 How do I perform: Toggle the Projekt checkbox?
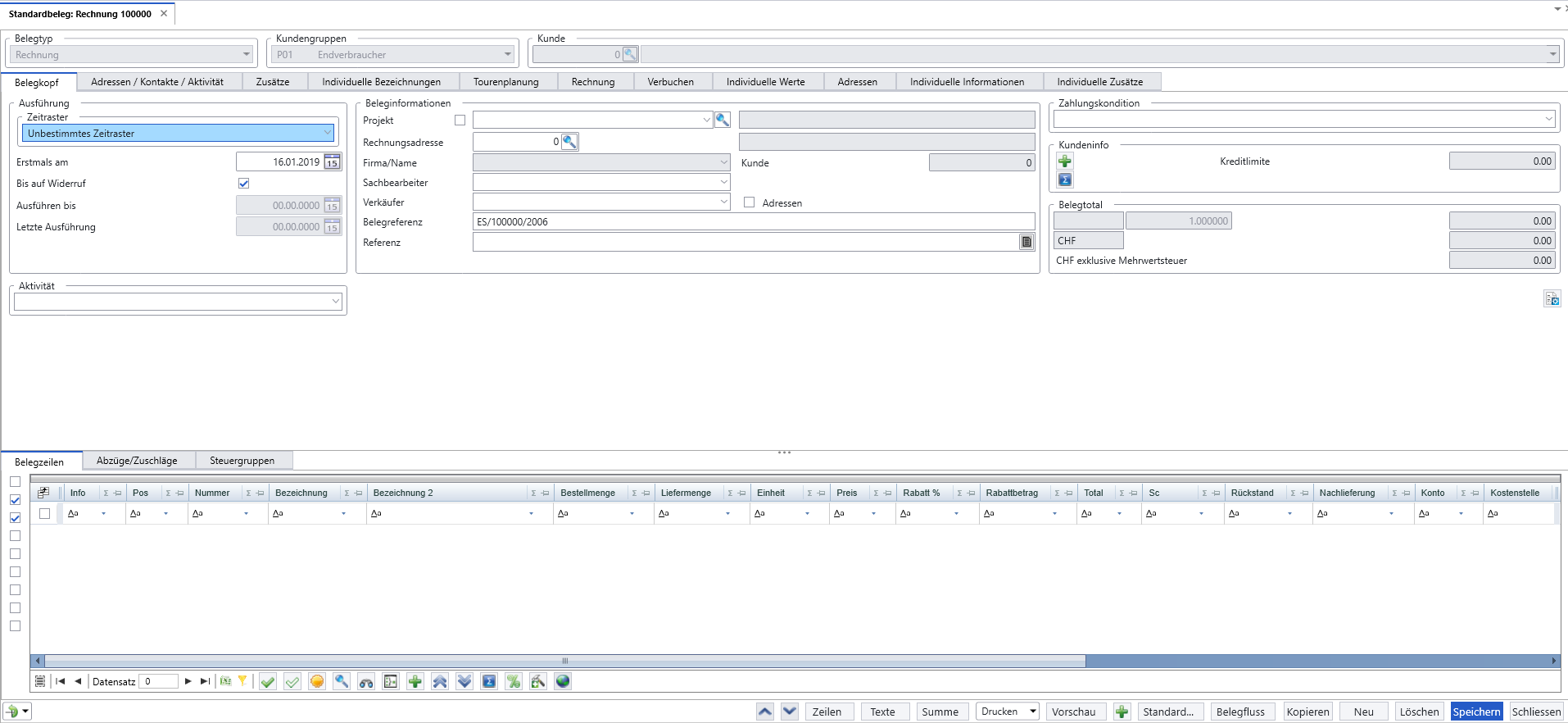[x=460, y=120]
